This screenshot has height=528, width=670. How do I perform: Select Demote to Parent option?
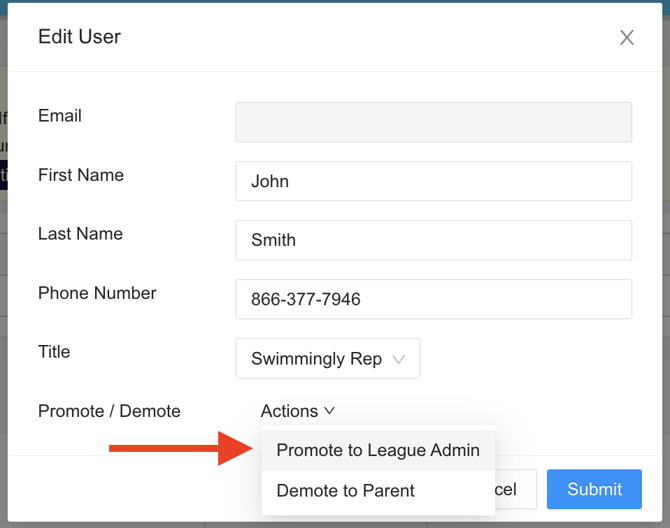[345, 491]
